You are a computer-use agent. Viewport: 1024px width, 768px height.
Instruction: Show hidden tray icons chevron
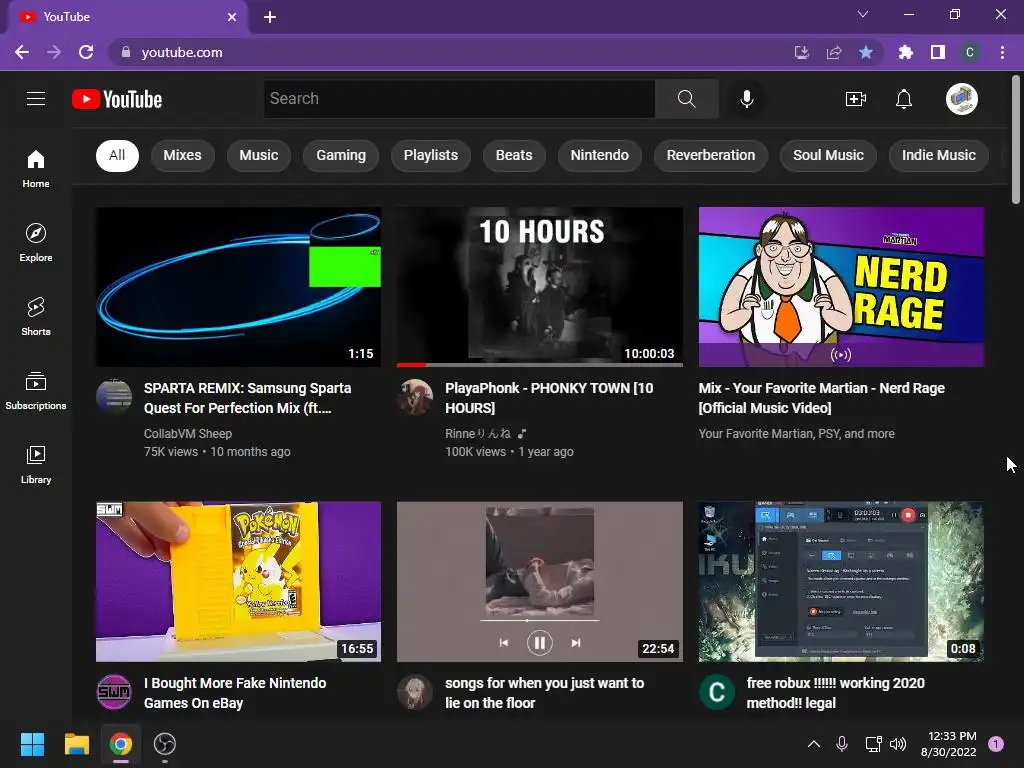click(814, 744)
